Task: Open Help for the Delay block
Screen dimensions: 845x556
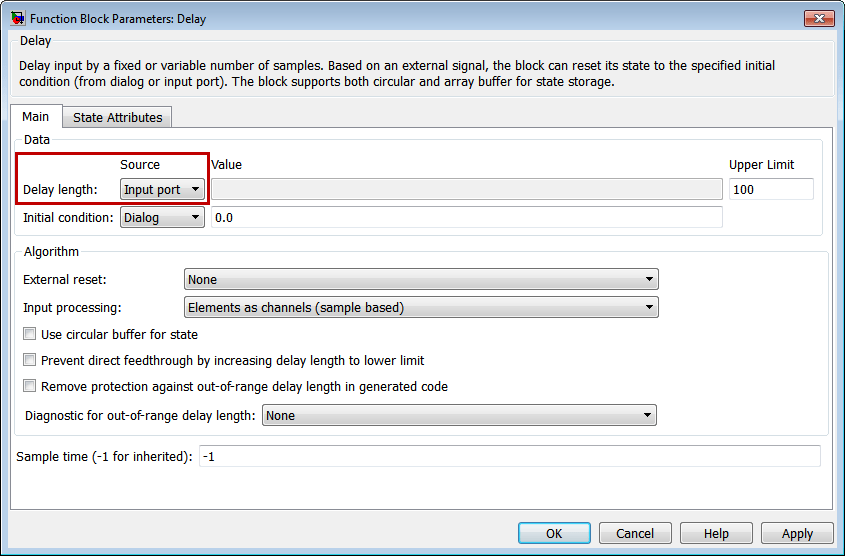Action: [x=716, y=533]
